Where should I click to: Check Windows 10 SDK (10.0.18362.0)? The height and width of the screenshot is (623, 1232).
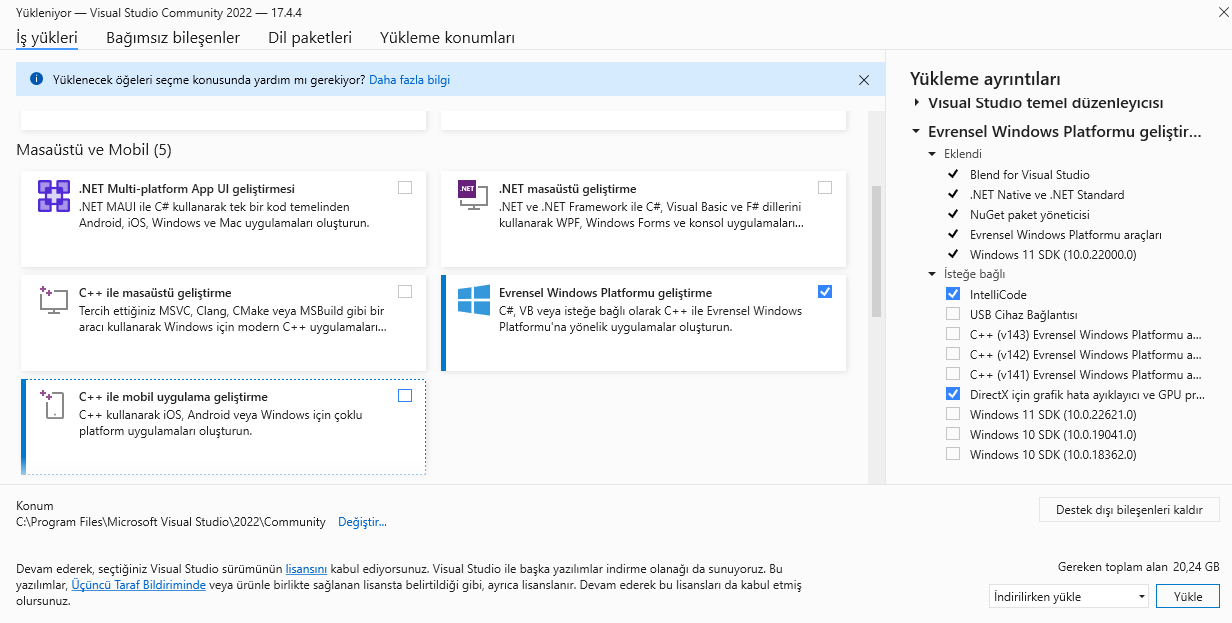tap(952, 454)
